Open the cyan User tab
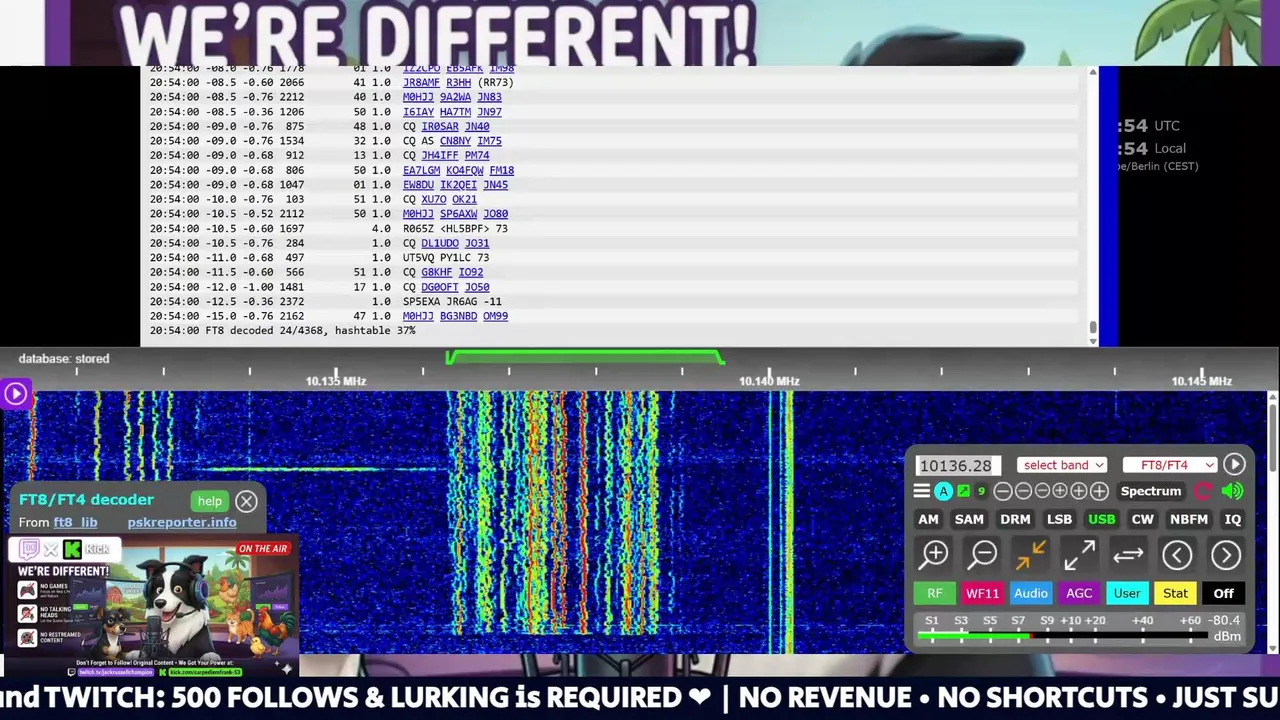The image size is (1280, 720). pos(1127,593)
